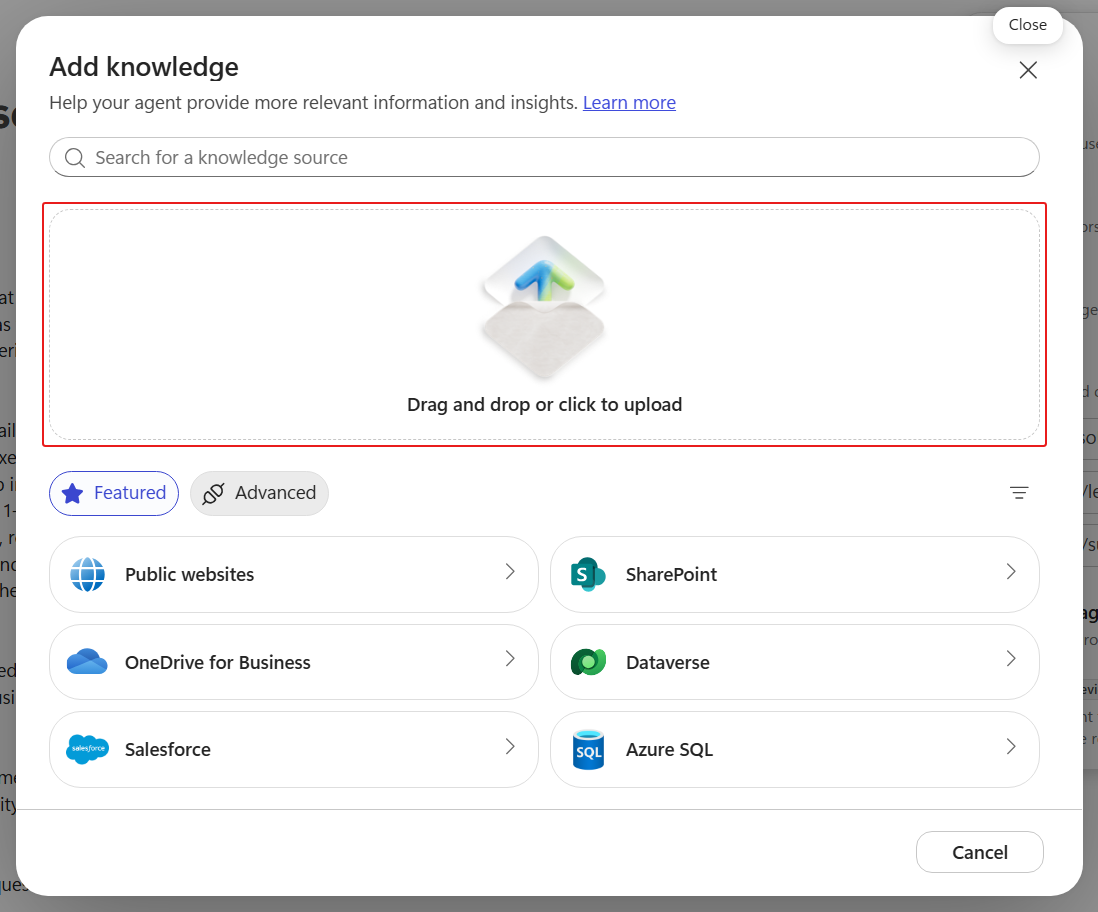
Task: Click the Public websites globe icon
Action: (88, 574)
